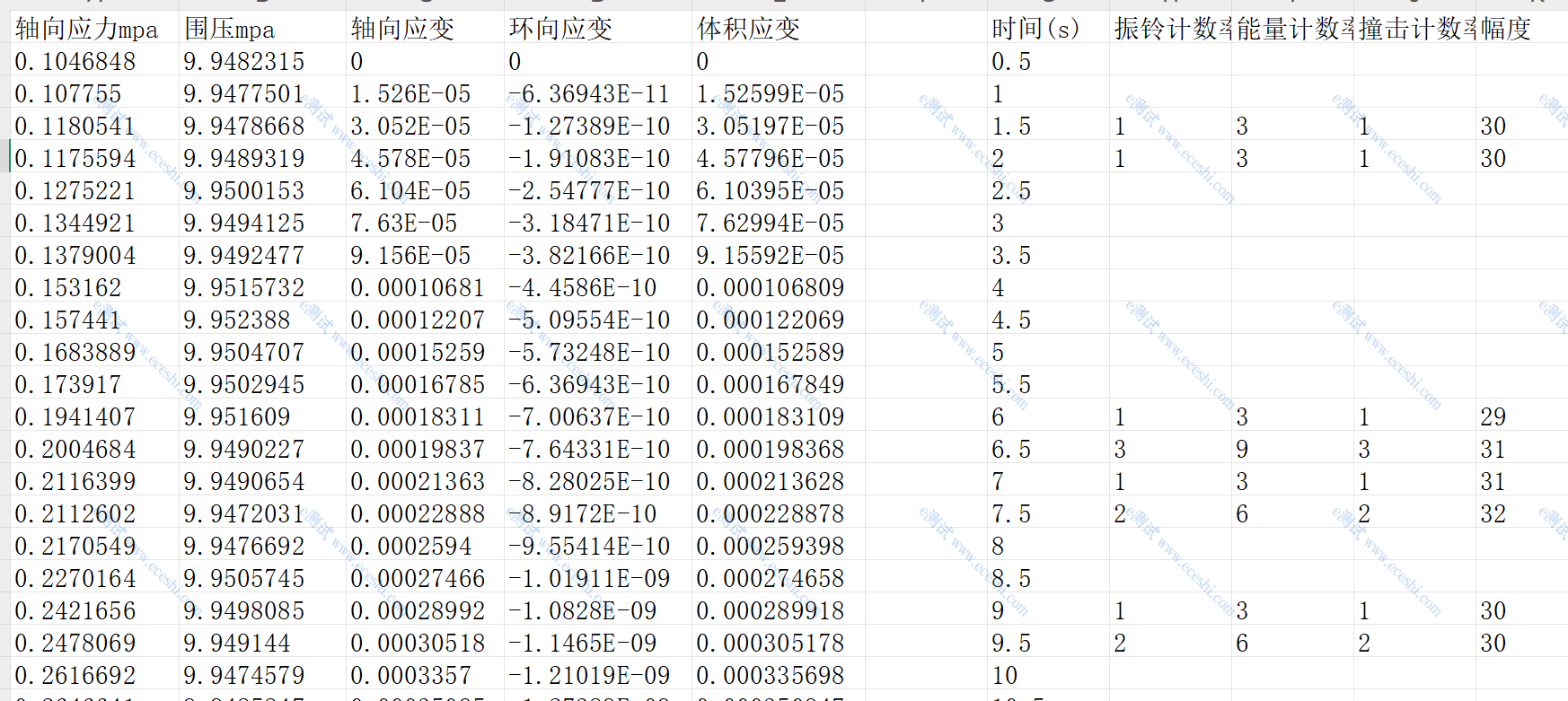Image resolution: width=1568 pixels, height=701 pixels.
Task: Select cell 0.2170549
Action: [x=95, y=545]
